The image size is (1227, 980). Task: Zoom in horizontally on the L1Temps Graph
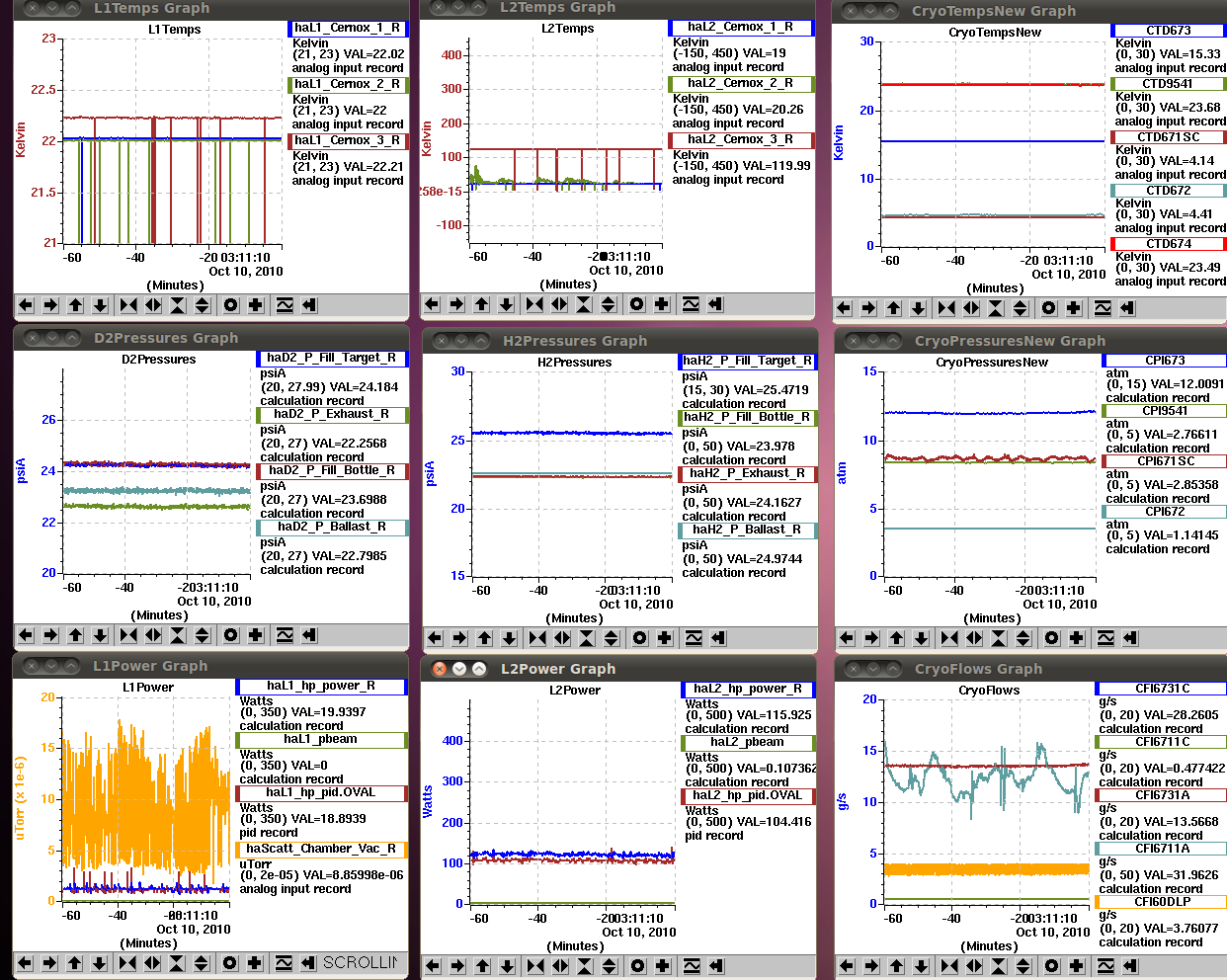click(128, 305)
